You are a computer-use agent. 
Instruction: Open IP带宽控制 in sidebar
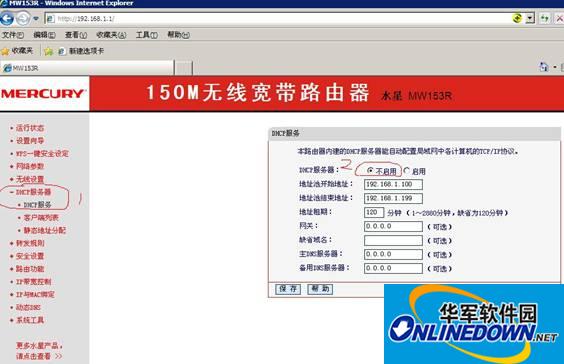(33, 282)
